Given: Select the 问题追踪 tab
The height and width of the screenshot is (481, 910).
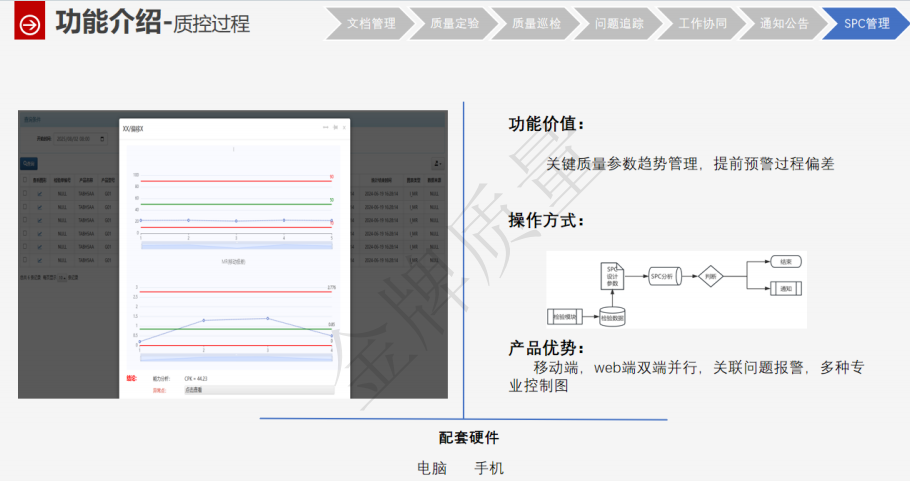Looking at the screenshot, I should tap(619, 24).
